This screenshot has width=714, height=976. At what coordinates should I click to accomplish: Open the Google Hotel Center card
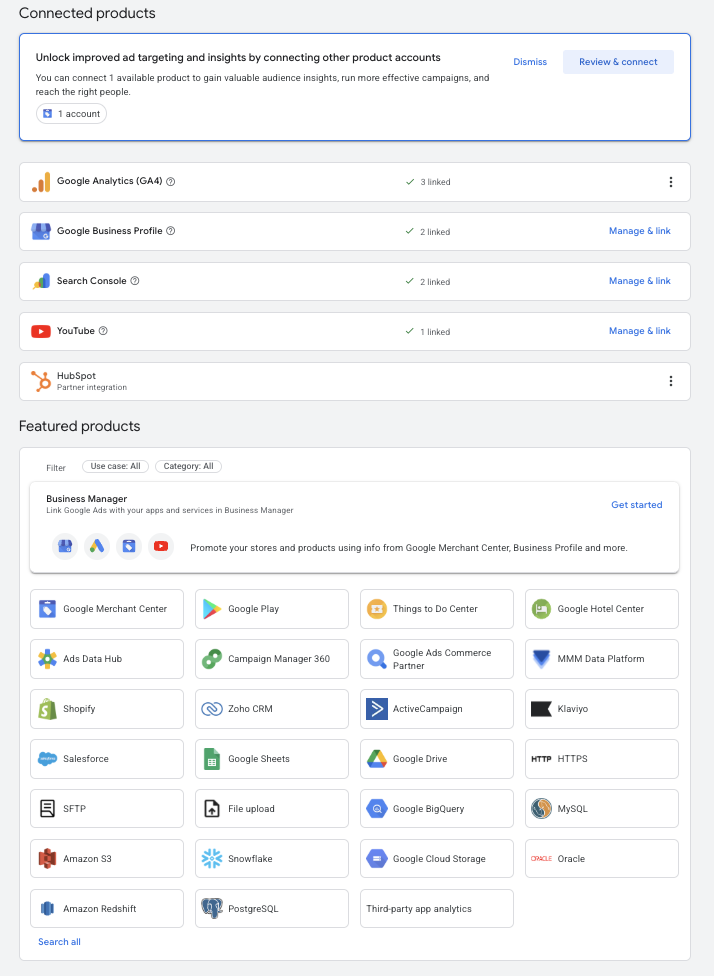tap(602, 609)
